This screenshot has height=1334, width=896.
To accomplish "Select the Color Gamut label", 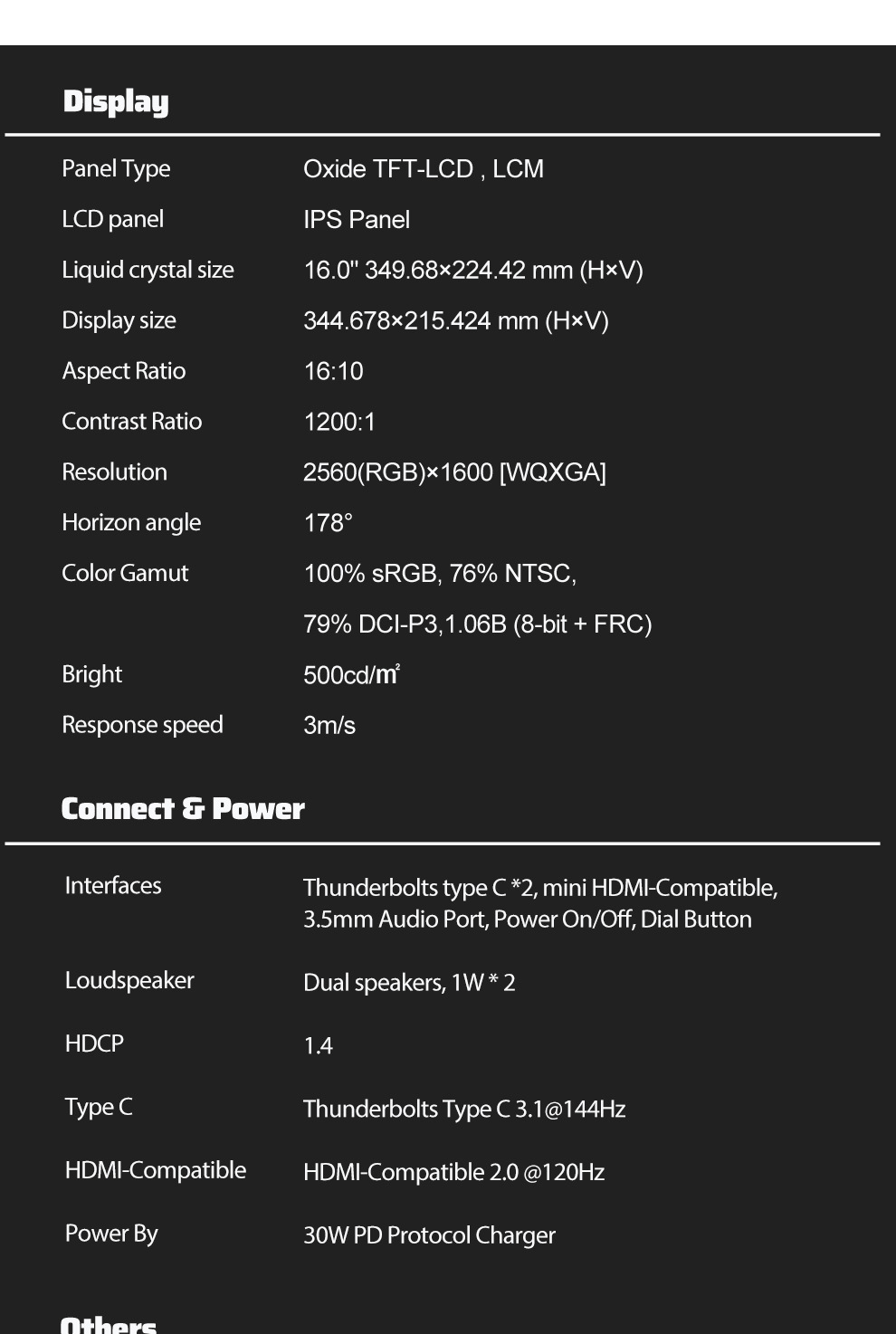I will (x=125, y=574).
